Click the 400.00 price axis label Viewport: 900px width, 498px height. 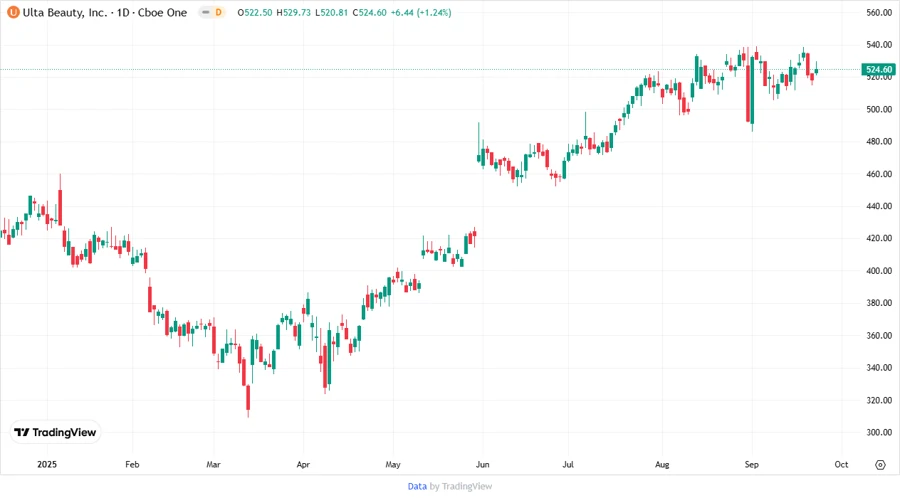[x=879, y=271]
